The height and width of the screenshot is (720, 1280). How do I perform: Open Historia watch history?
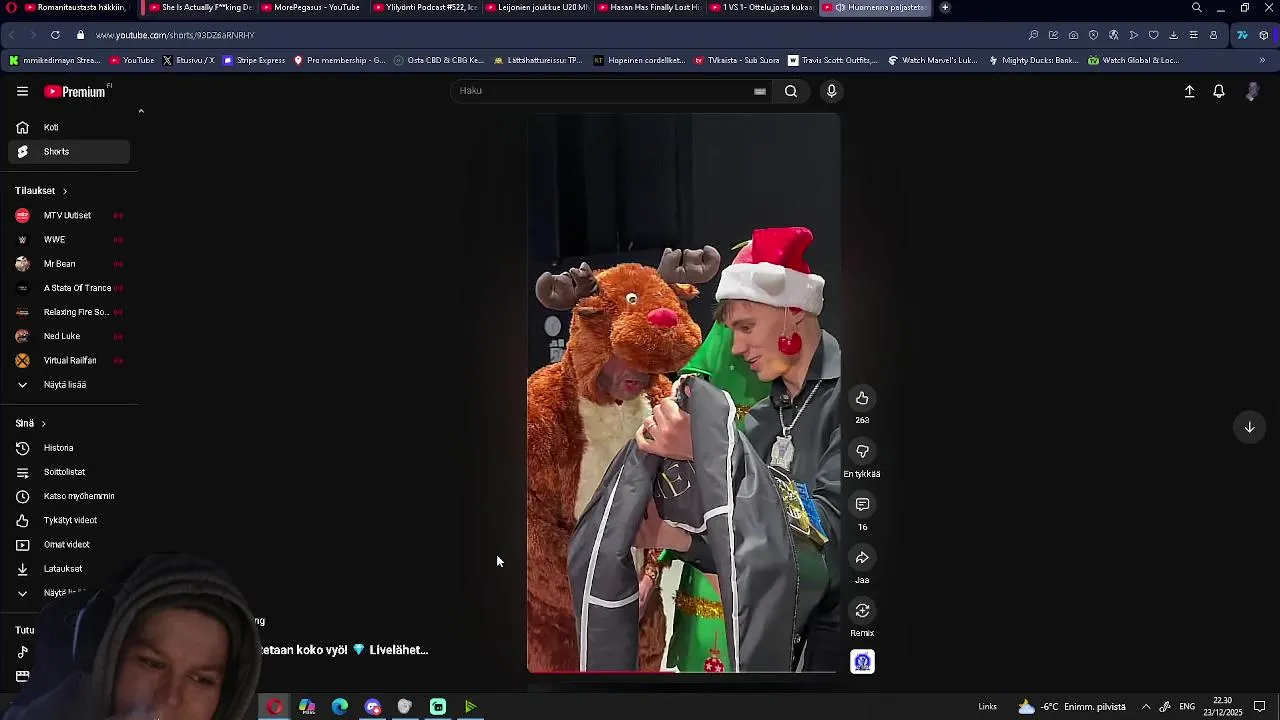coord(69,447)
